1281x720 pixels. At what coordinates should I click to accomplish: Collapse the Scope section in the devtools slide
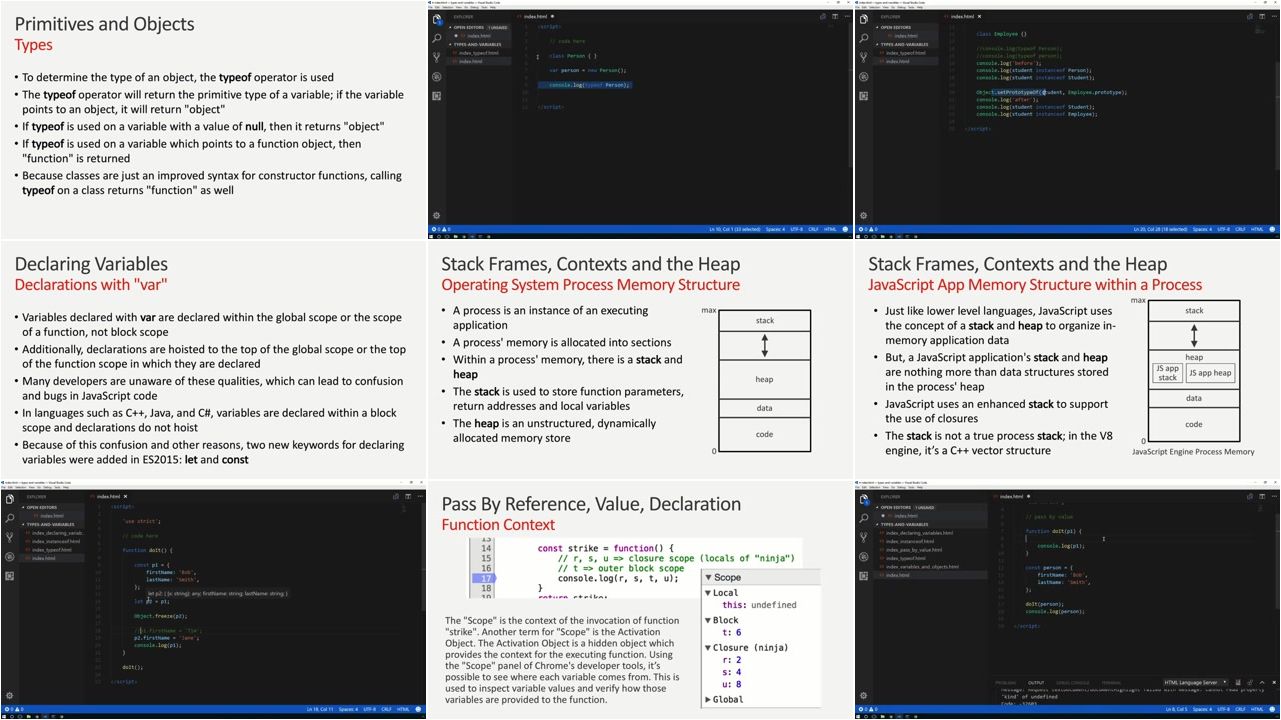pos(710,577)
